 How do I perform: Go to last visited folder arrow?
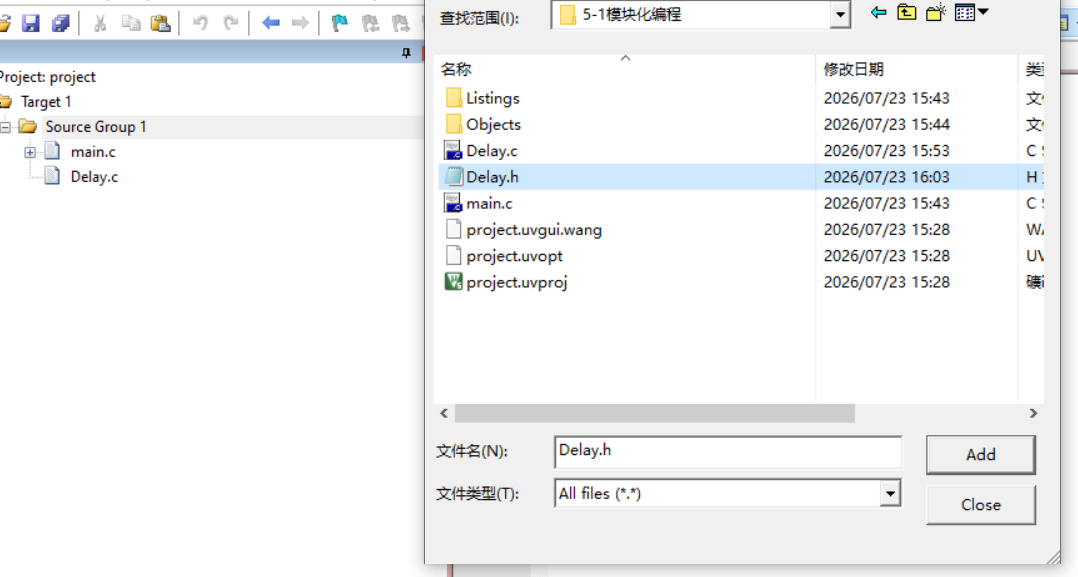click(x=878, y=12)
